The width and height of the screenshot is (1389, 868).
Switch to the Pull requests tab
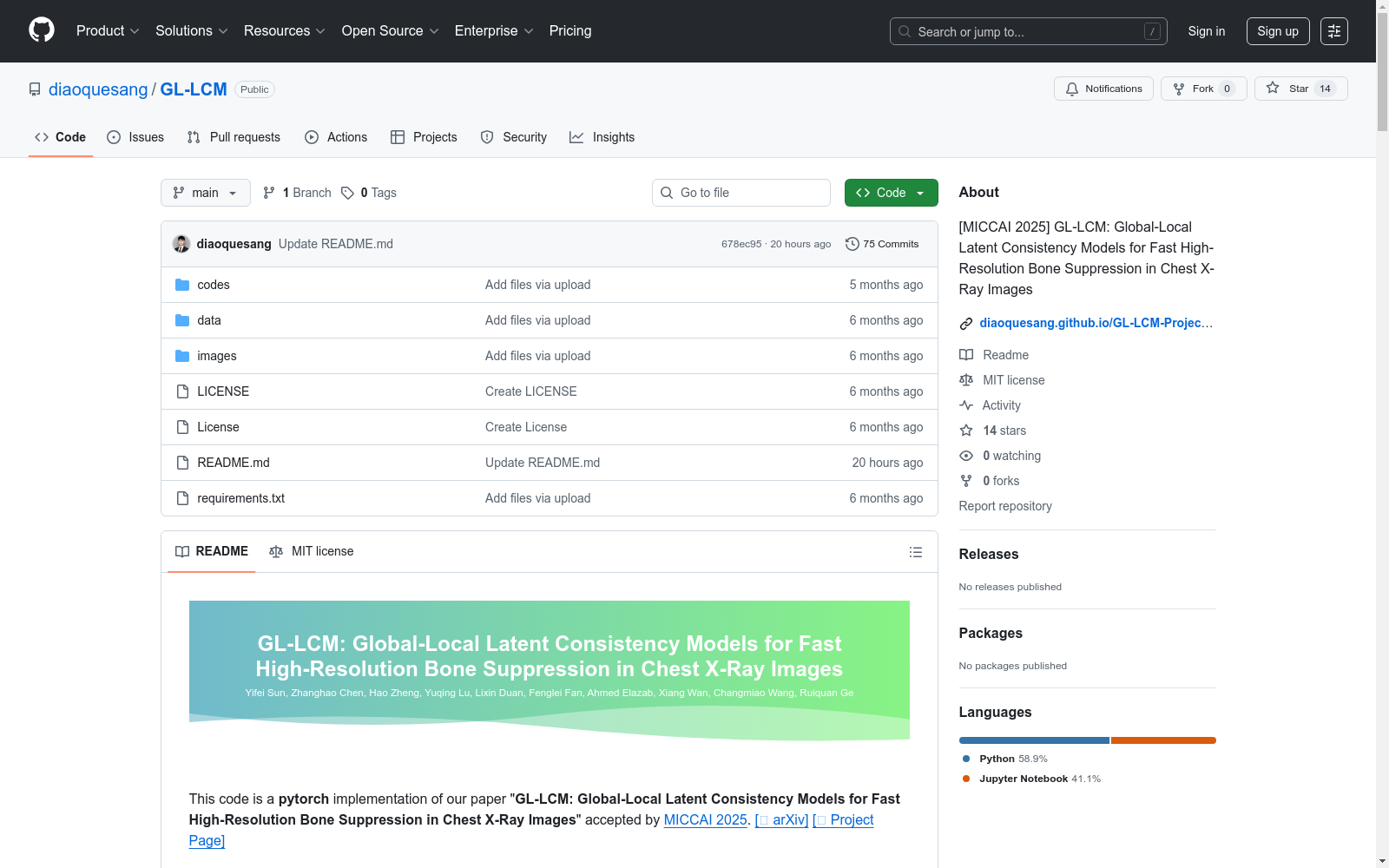coord(234,137)
